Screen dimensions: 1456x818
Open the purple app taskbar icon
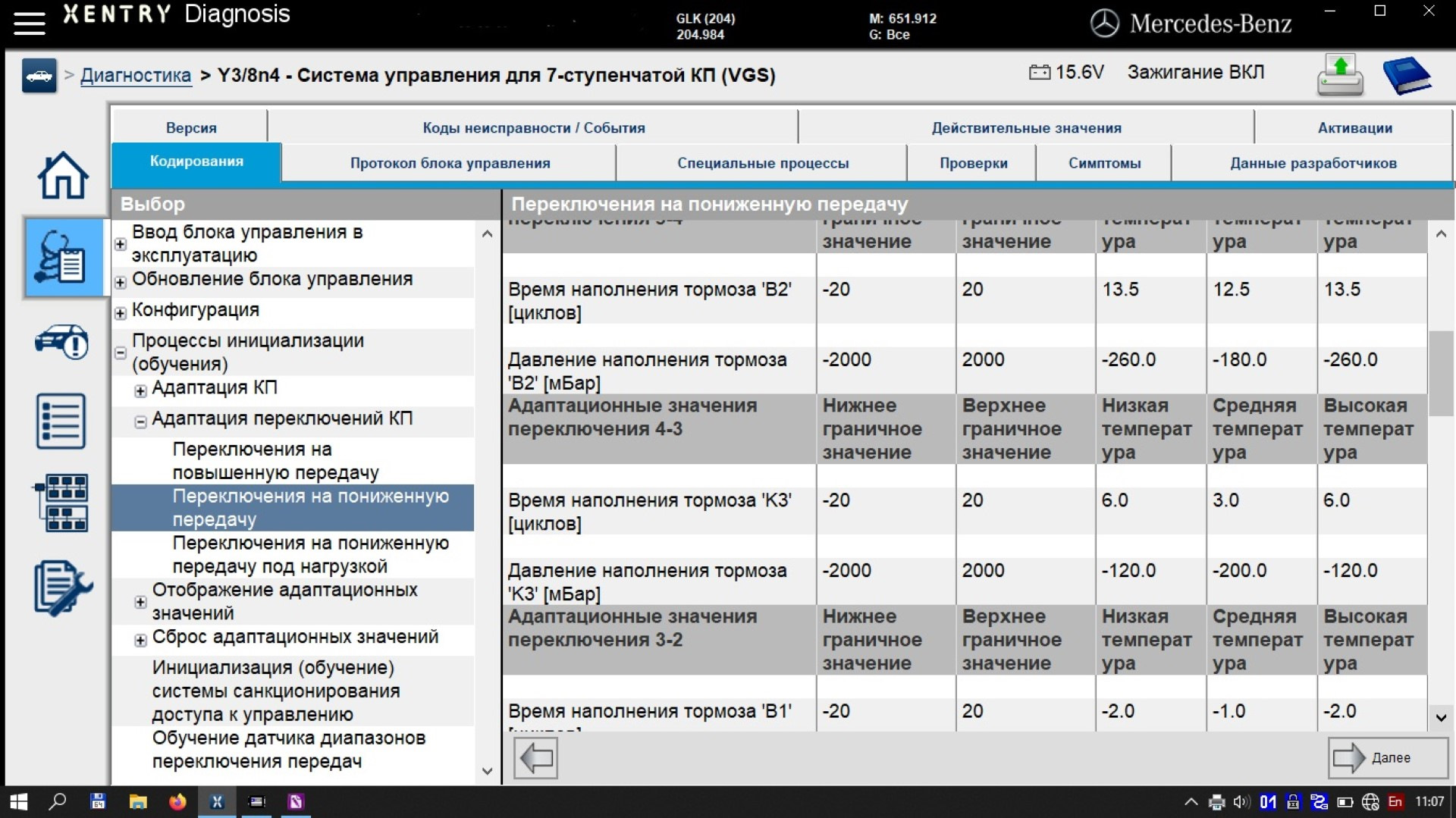pos(296,801)
